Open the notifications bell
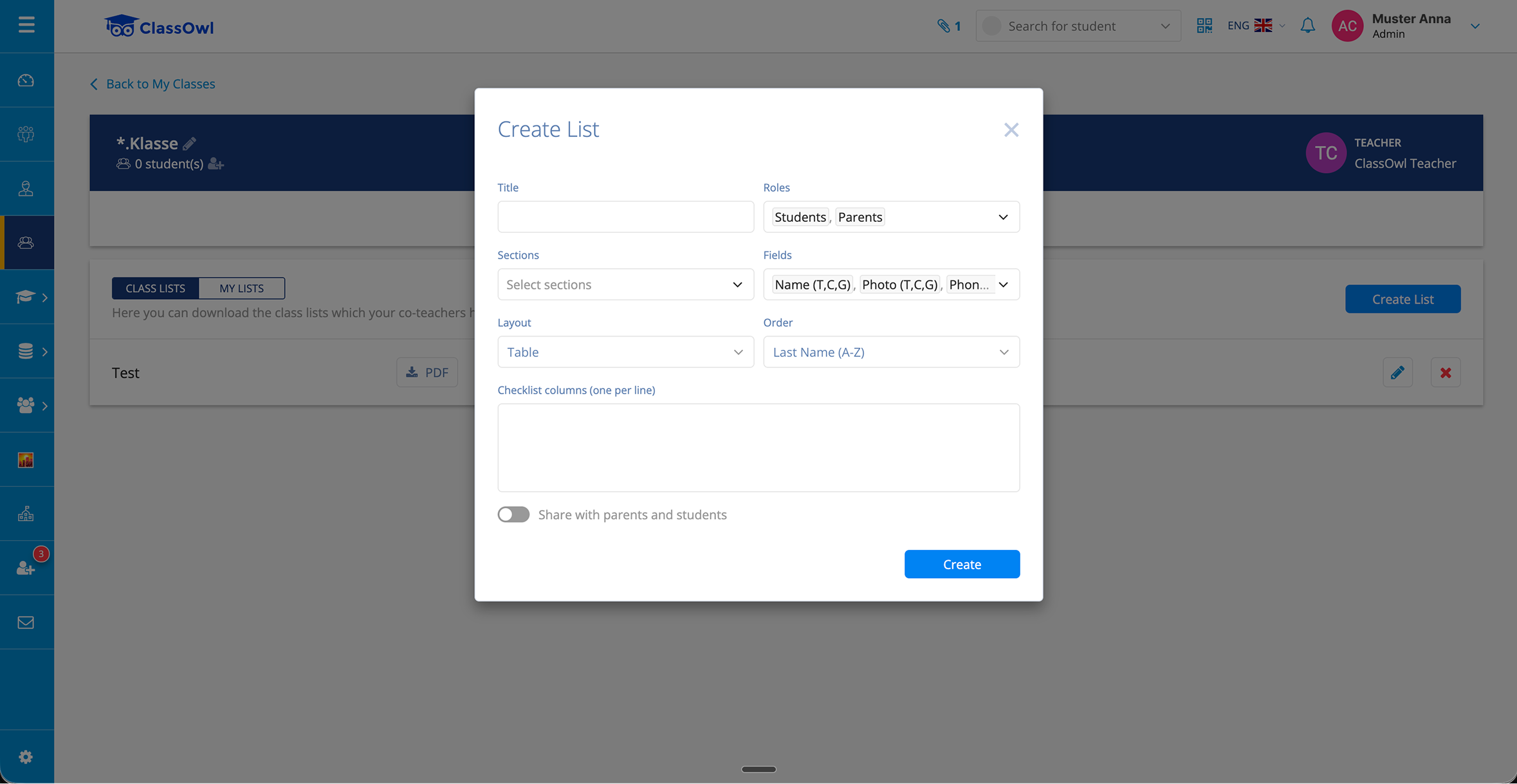The height and width of the screenshot is (784, 1517). (x=1308, y=26)
